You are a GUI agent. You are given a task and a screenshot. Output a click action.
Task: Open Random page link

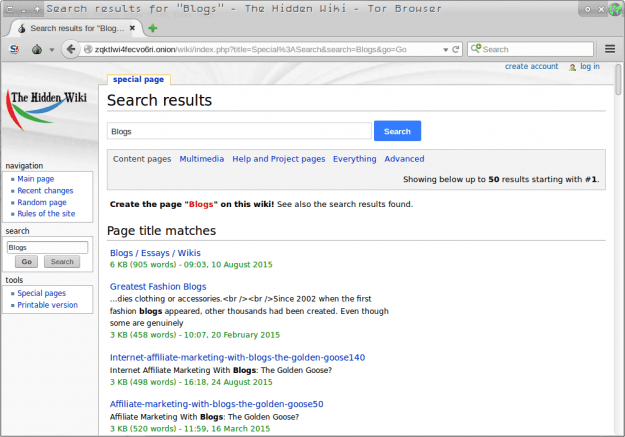[x=42, y=202]
